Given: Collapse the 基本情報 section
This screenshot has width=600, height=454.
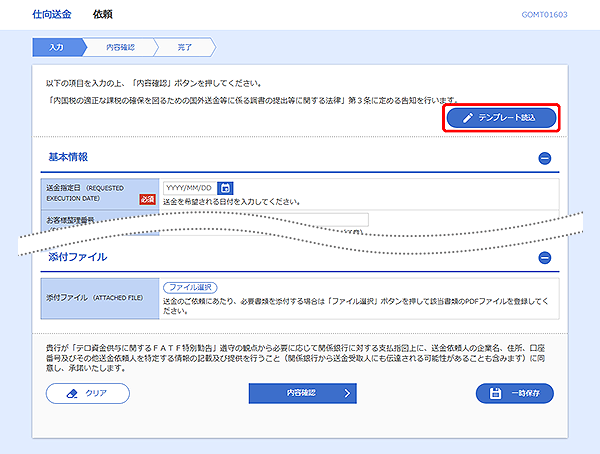Looking at the screenshot, I should pos(545,158).
